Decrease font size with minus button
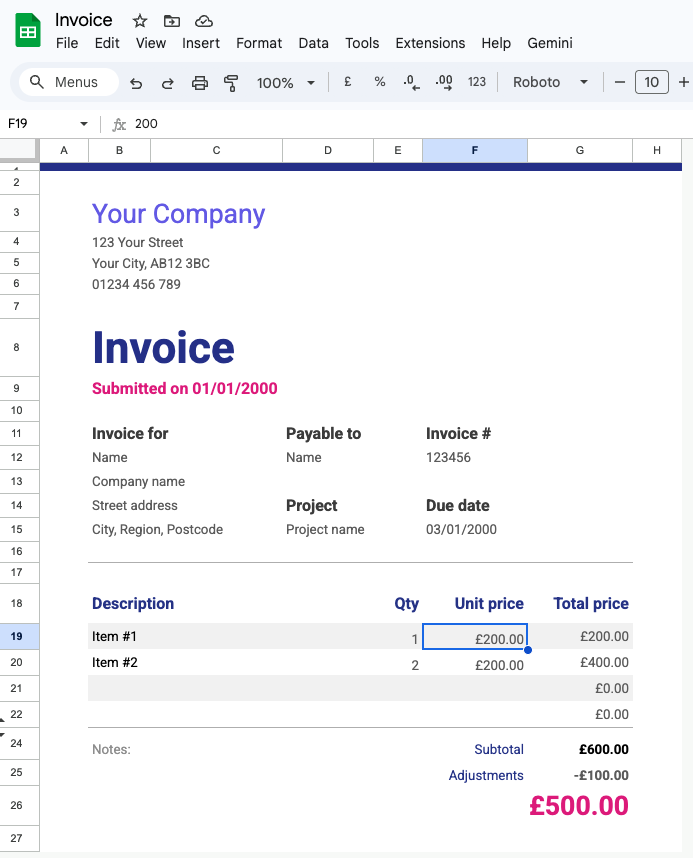 619,82
